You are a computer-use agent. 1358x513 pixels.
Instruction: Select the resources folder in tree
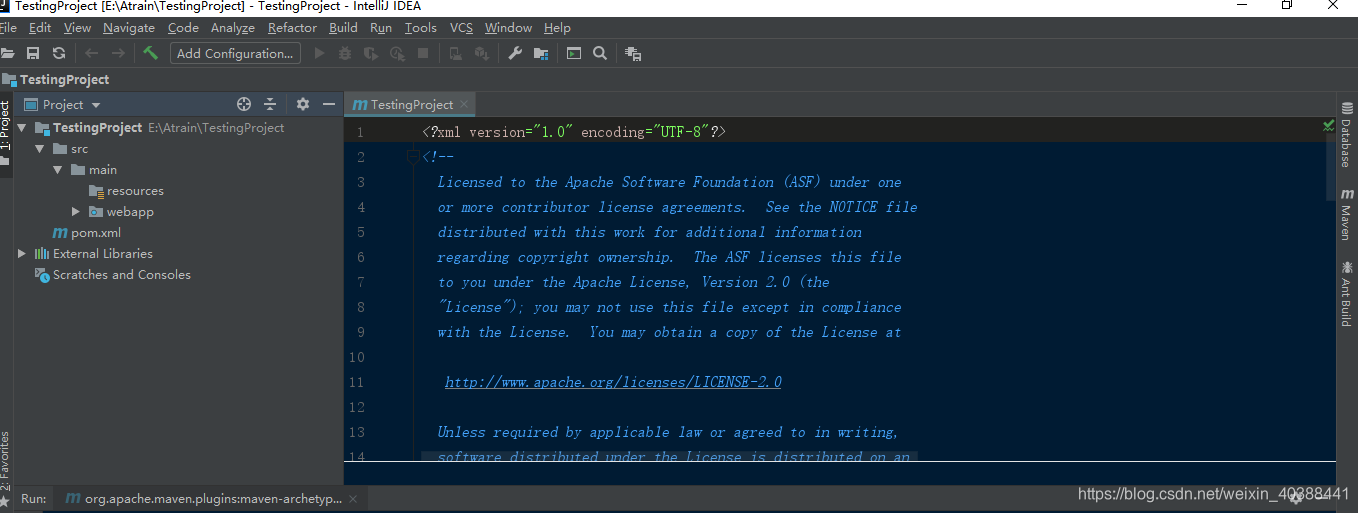[126, 191]
